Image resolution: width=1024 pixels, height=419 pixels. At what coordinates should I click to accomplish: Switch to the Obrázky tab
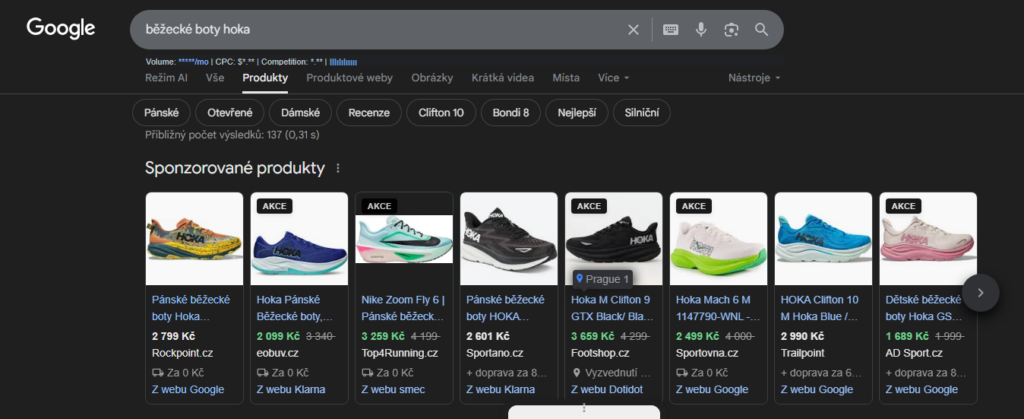coord(432,78)
